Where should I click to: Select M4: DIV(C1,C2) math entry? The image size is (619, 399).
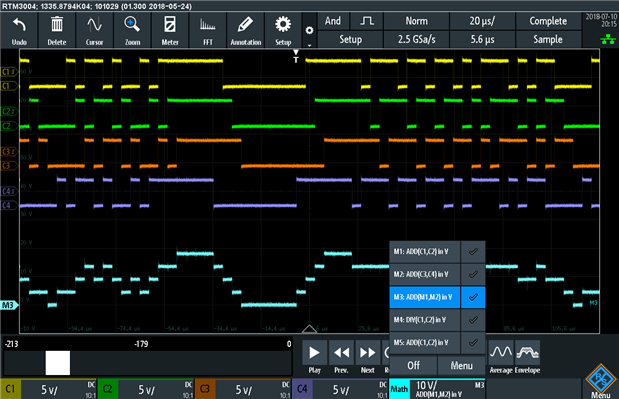[424, 320]
